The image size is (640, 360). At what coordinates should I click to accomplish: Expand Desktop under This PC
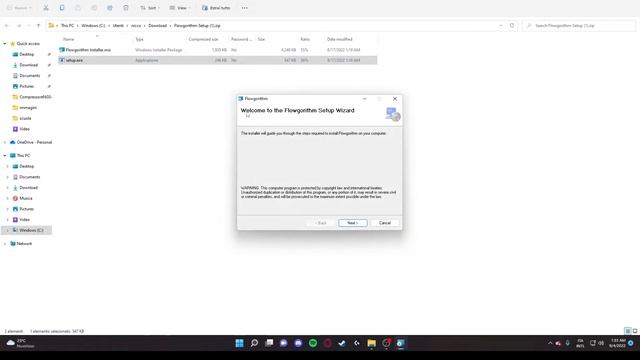click(x=7, y=167)
